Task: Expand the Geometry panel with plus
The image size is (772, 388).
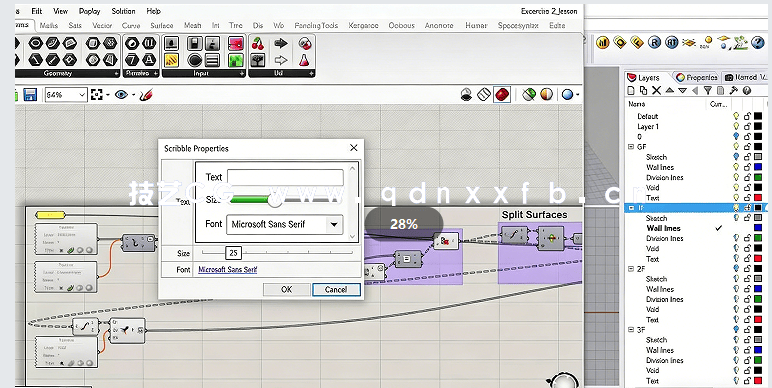Action: (117, 73)
